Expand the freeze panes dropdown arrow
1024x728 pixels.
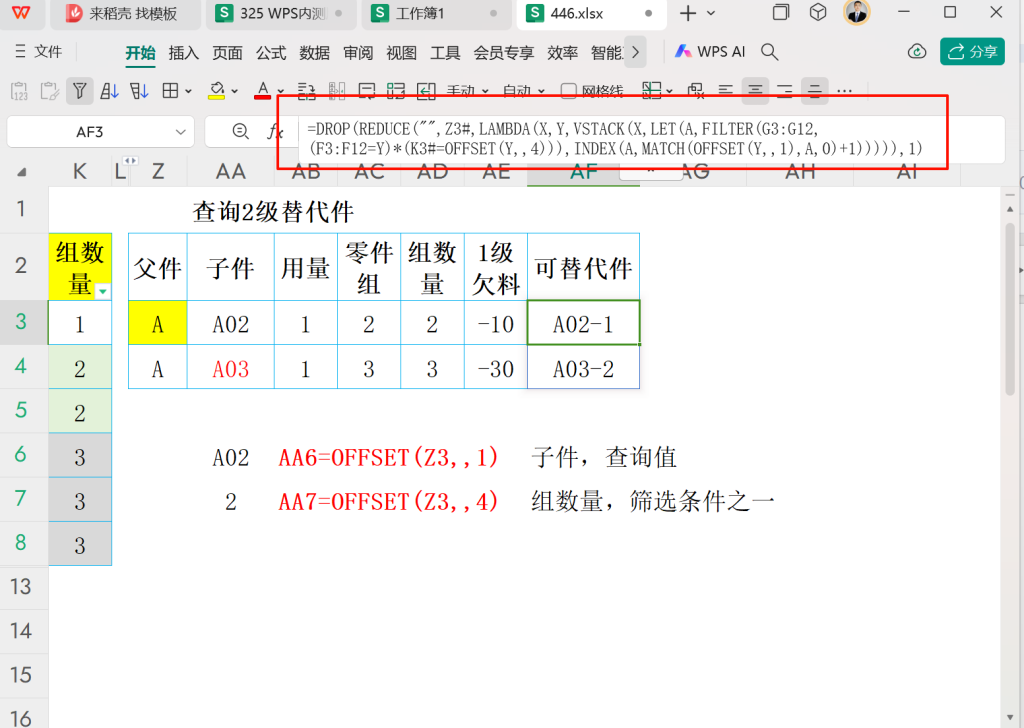tap(669, 91)
